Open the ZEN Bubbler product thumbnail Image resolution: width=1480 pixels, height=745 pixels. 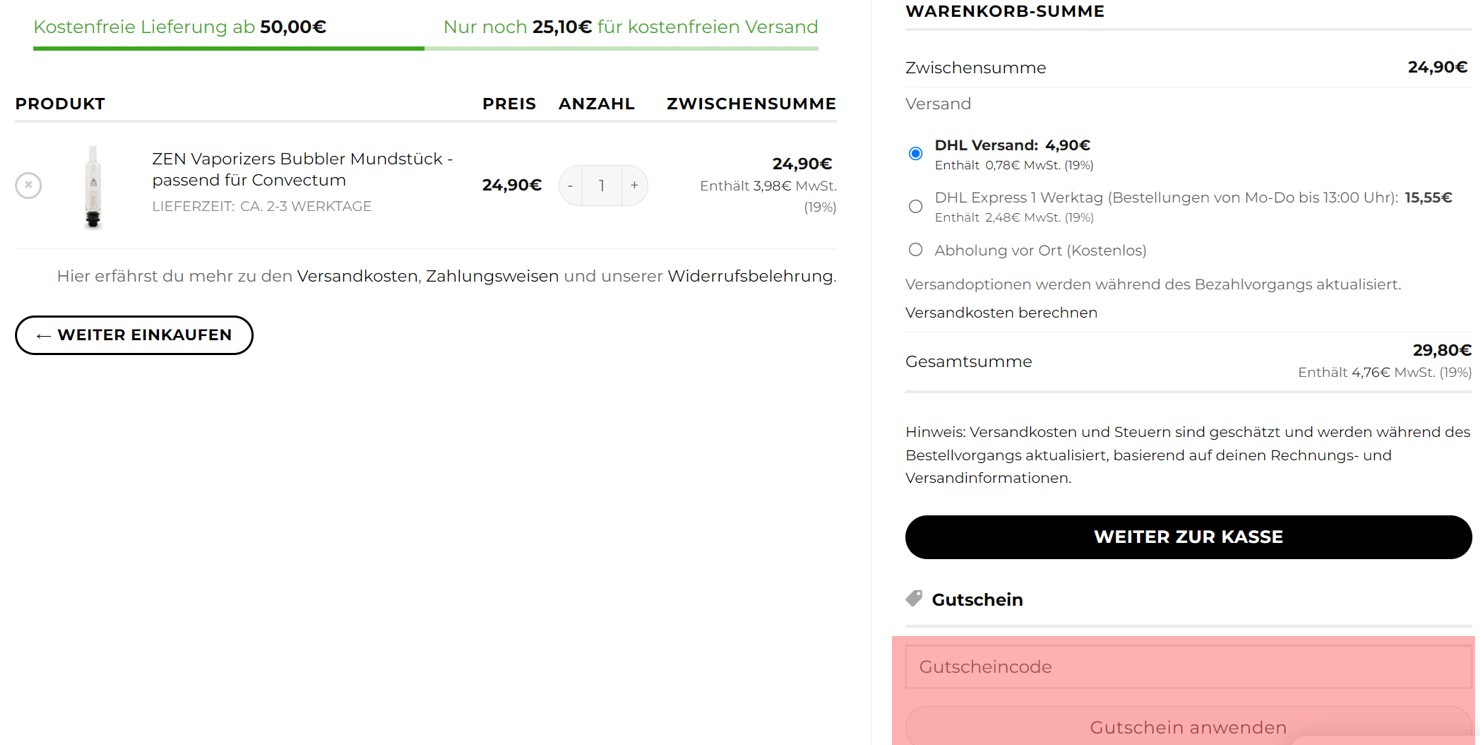tap(93, 187)
